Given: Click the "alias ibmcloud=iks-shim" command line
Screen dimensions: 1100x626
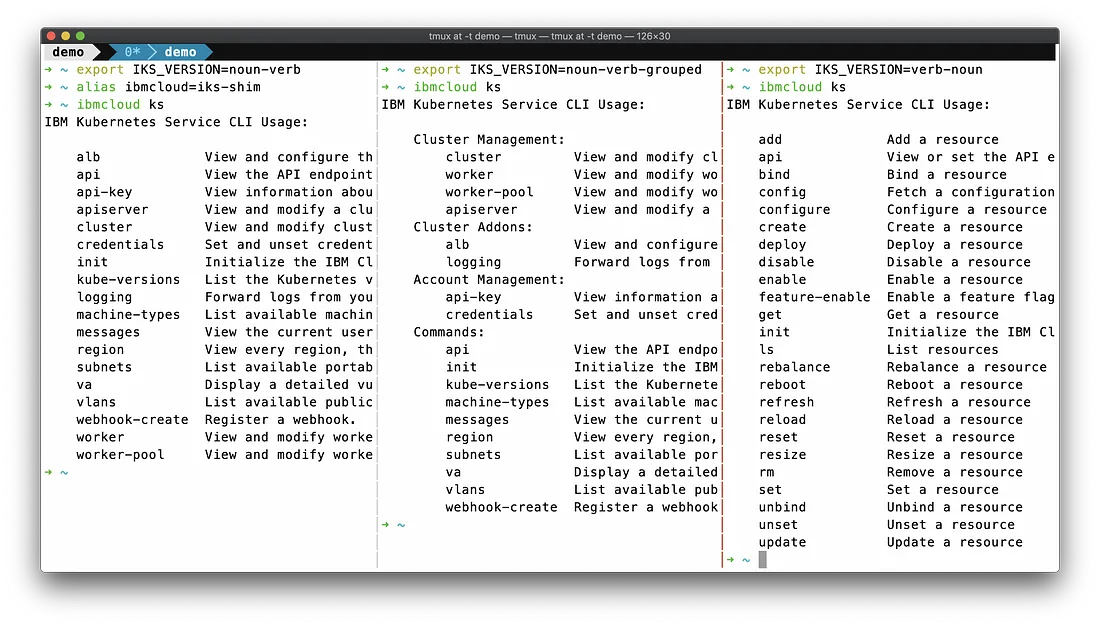Looking at the screenshot, I should 168,87.
